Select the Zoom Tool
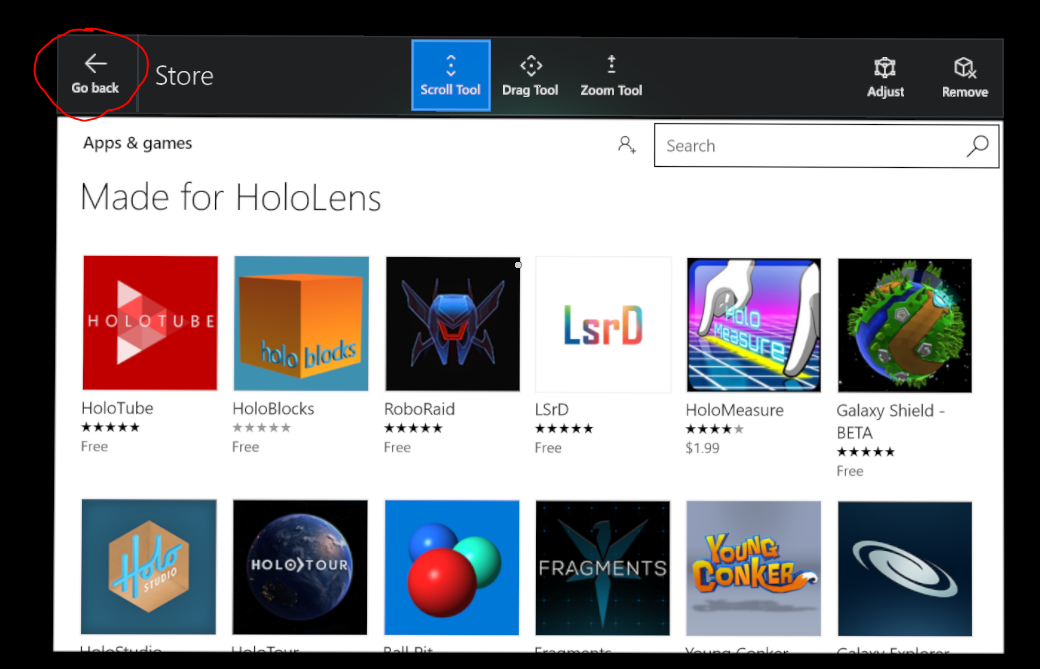This screenshot has width=1040, height=669. coord(611,75)
